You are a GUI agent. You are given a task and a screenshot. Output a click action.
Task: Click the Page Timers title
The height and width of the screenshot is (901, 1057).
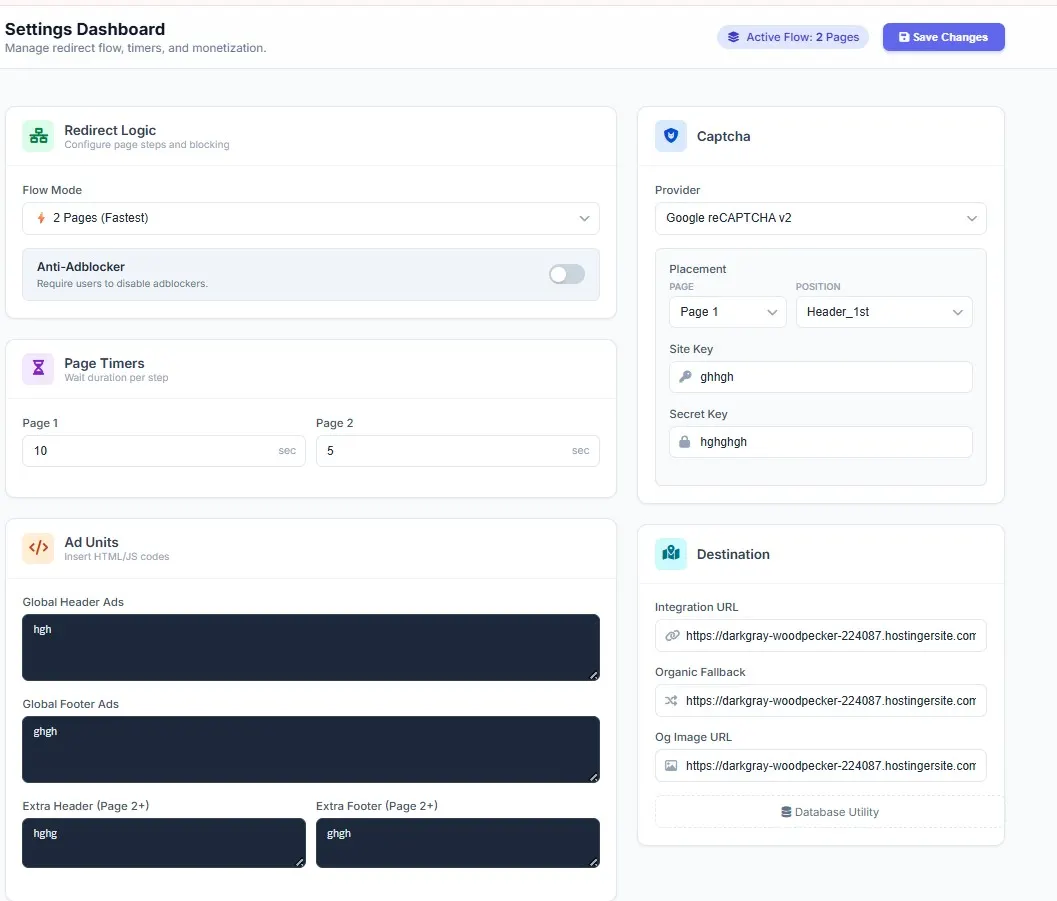click(x=104, y=363)
